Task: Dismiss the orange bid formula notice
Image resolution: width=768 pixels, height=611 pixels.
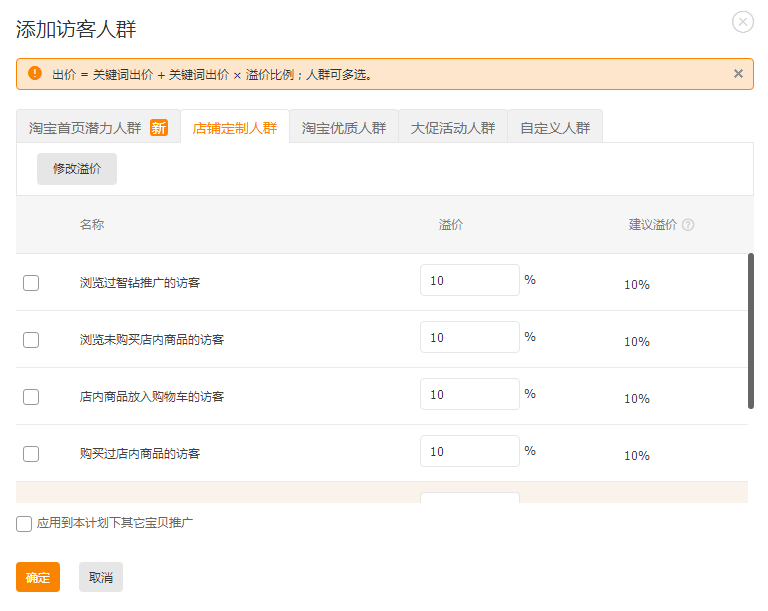Action: (738, 73)
